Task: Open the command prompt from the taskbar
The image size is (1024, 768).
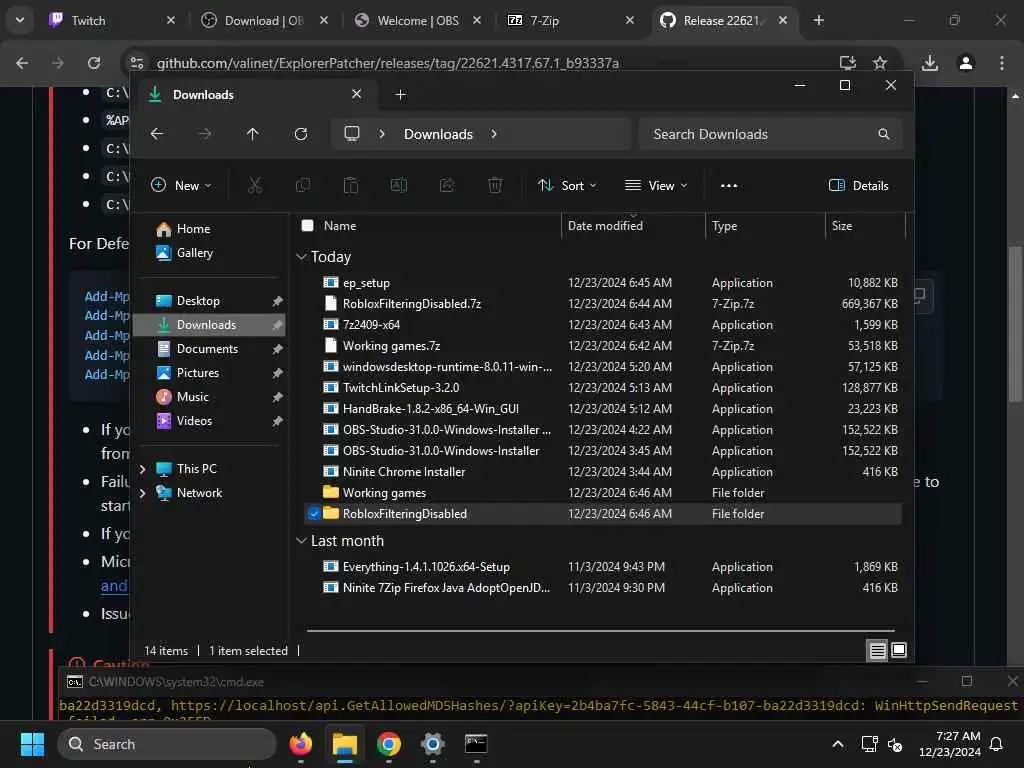Action: click(476, 744)
